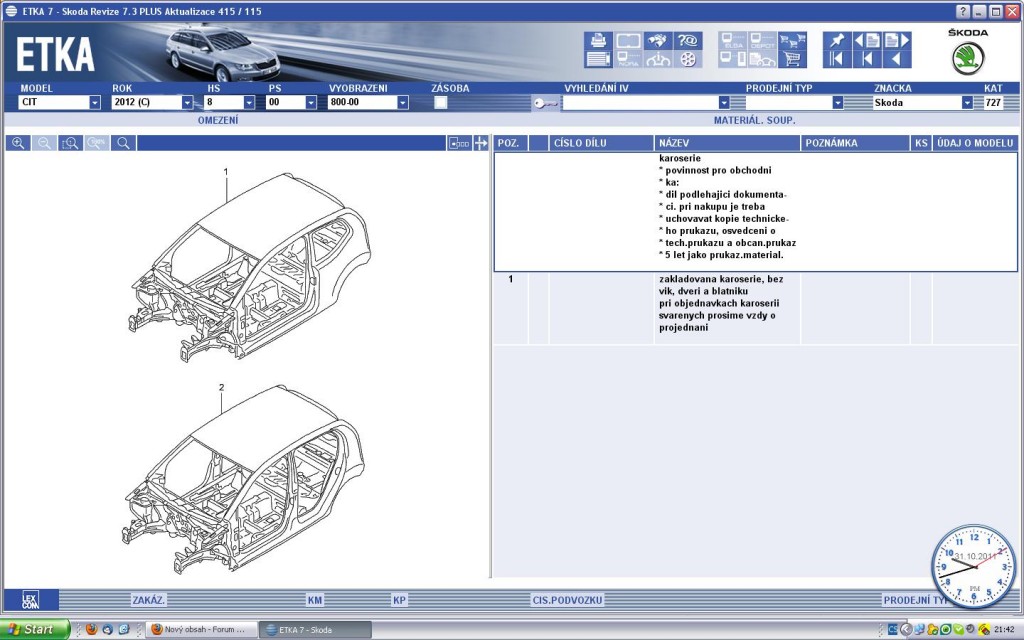Click the Windows Start button
Viewport: 1024px width, 640px height.
(x=35, y=629)
